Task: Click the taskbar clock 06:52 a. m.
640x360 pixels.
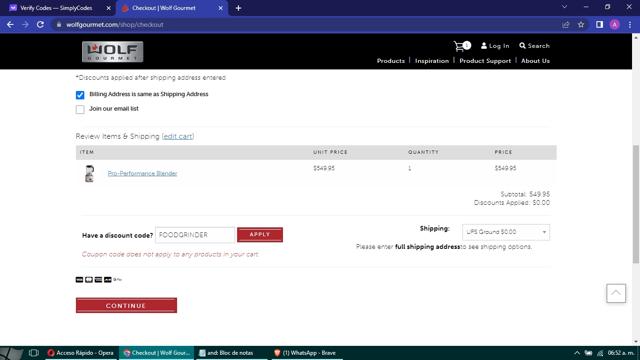Action: (x=621, y=353)
